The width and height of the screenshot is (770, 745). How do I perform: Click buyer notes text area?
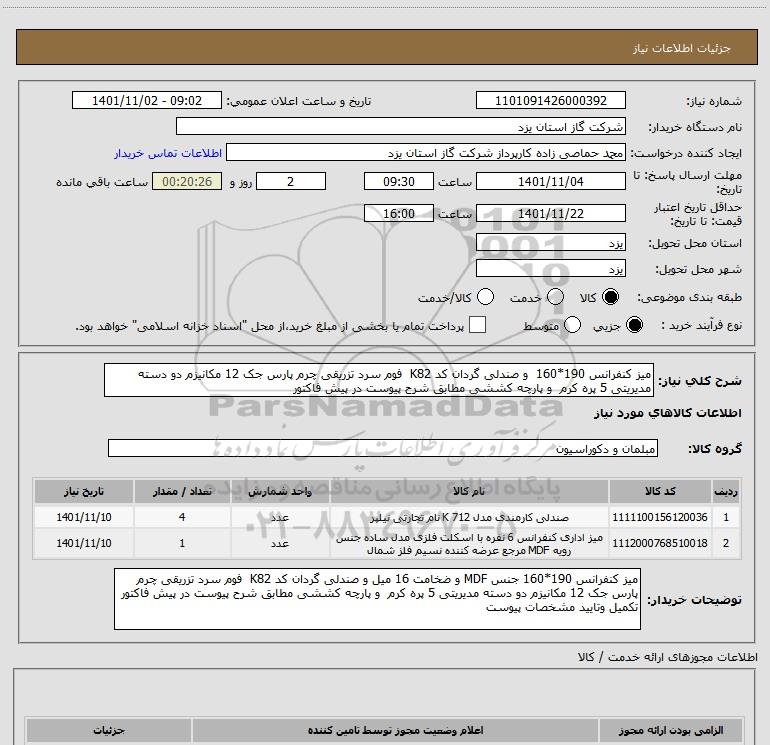pyautogui.click(x=377, y=599)
